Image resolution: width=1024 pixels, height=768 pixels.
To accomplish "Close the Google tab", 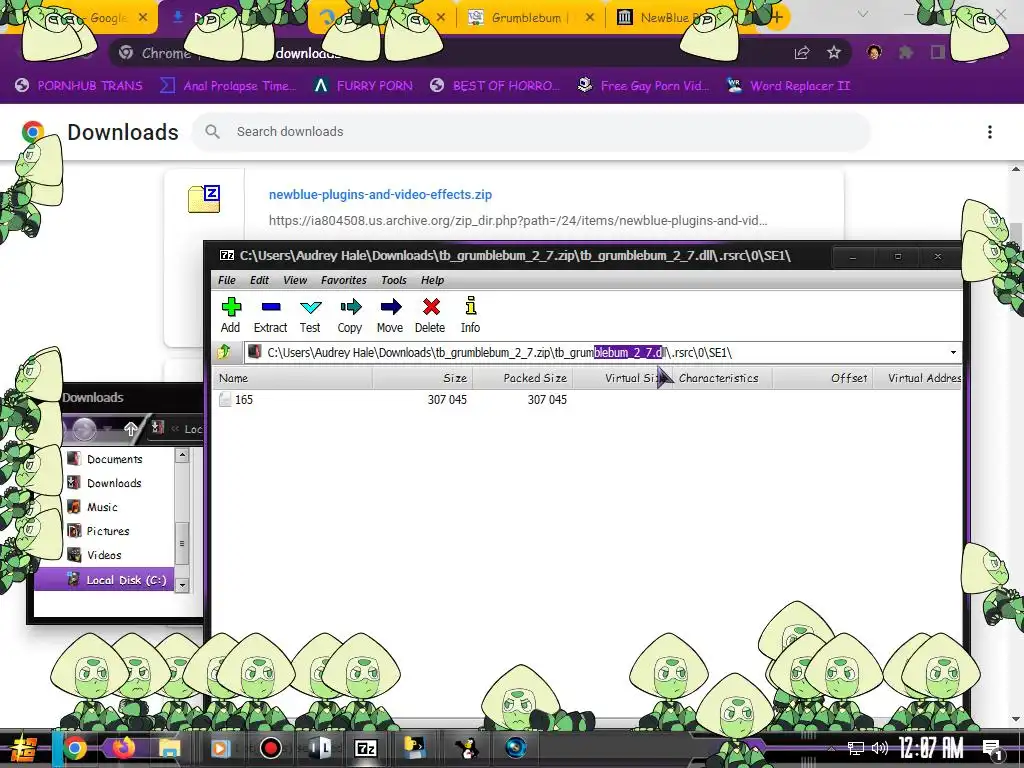I will tap(143, 18).
